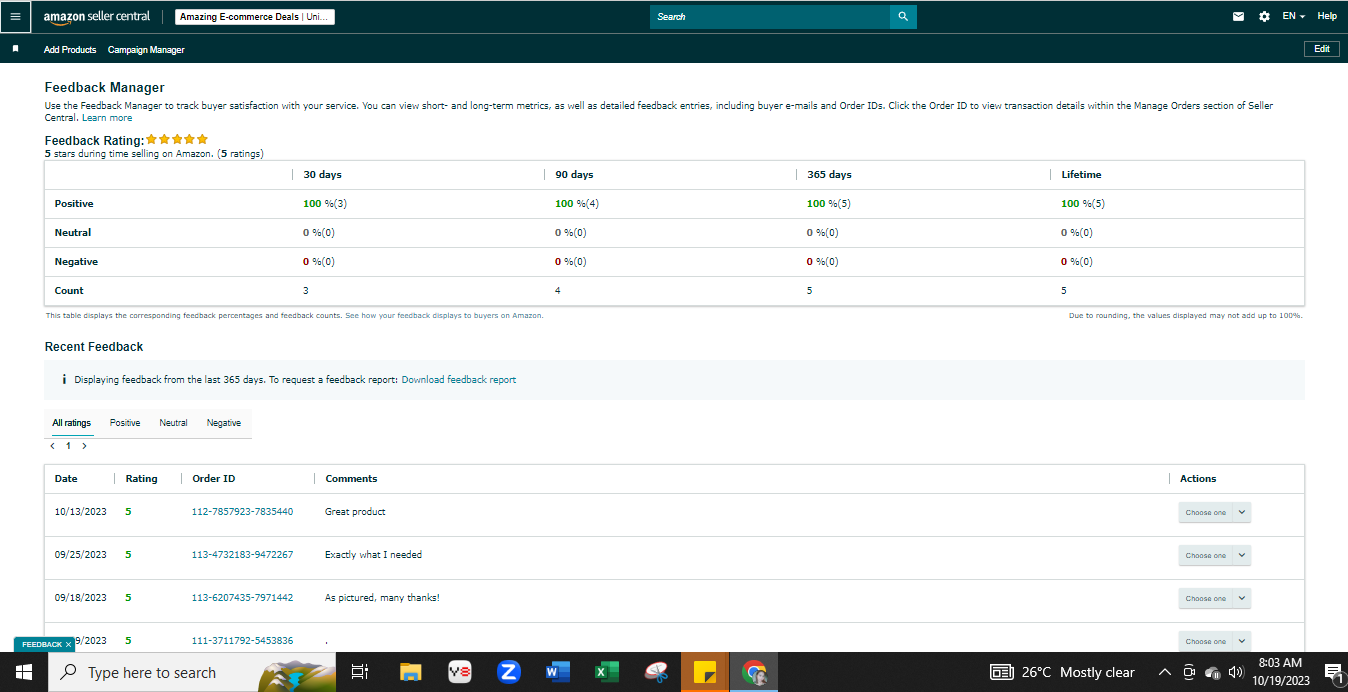Follow the Learn more link
Viewport: 1348px width, 692px height.
(107, 118)
